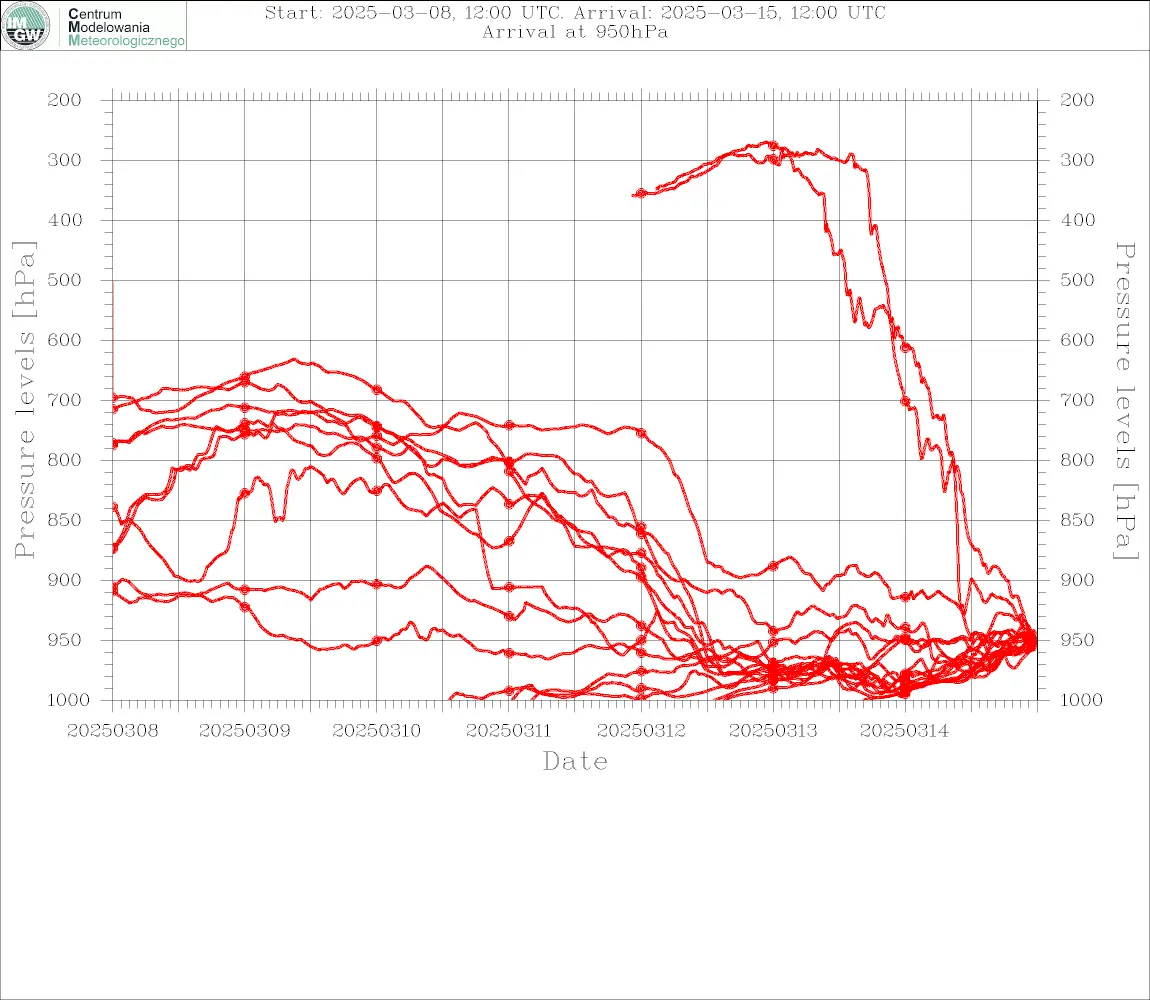This screenshot has height=1000, width=1150.
Task: Click the right axis 600 label
Action: pos(1077,340)
